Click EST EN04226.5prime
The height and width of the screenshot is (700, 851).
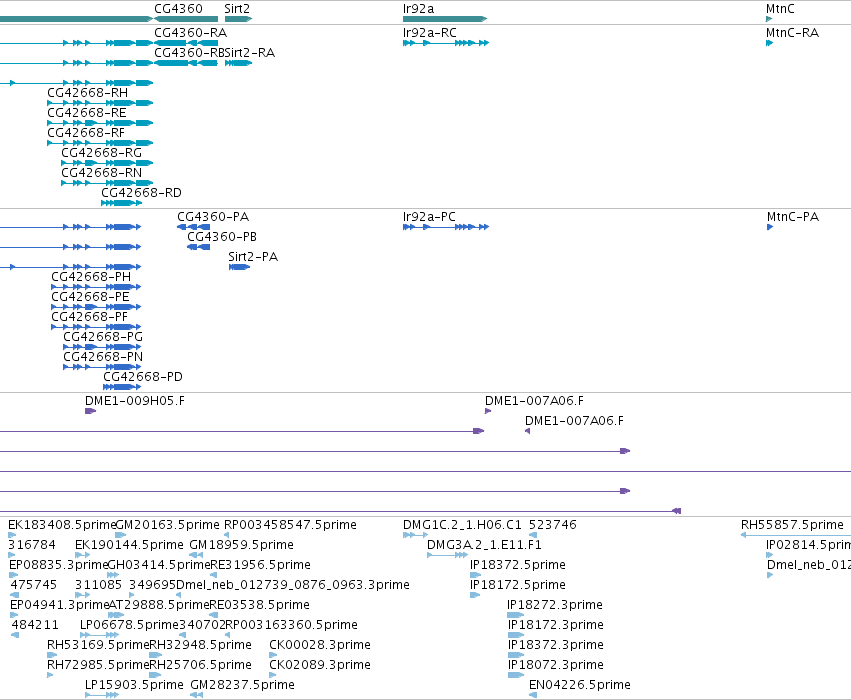click(x=580, y=685)
